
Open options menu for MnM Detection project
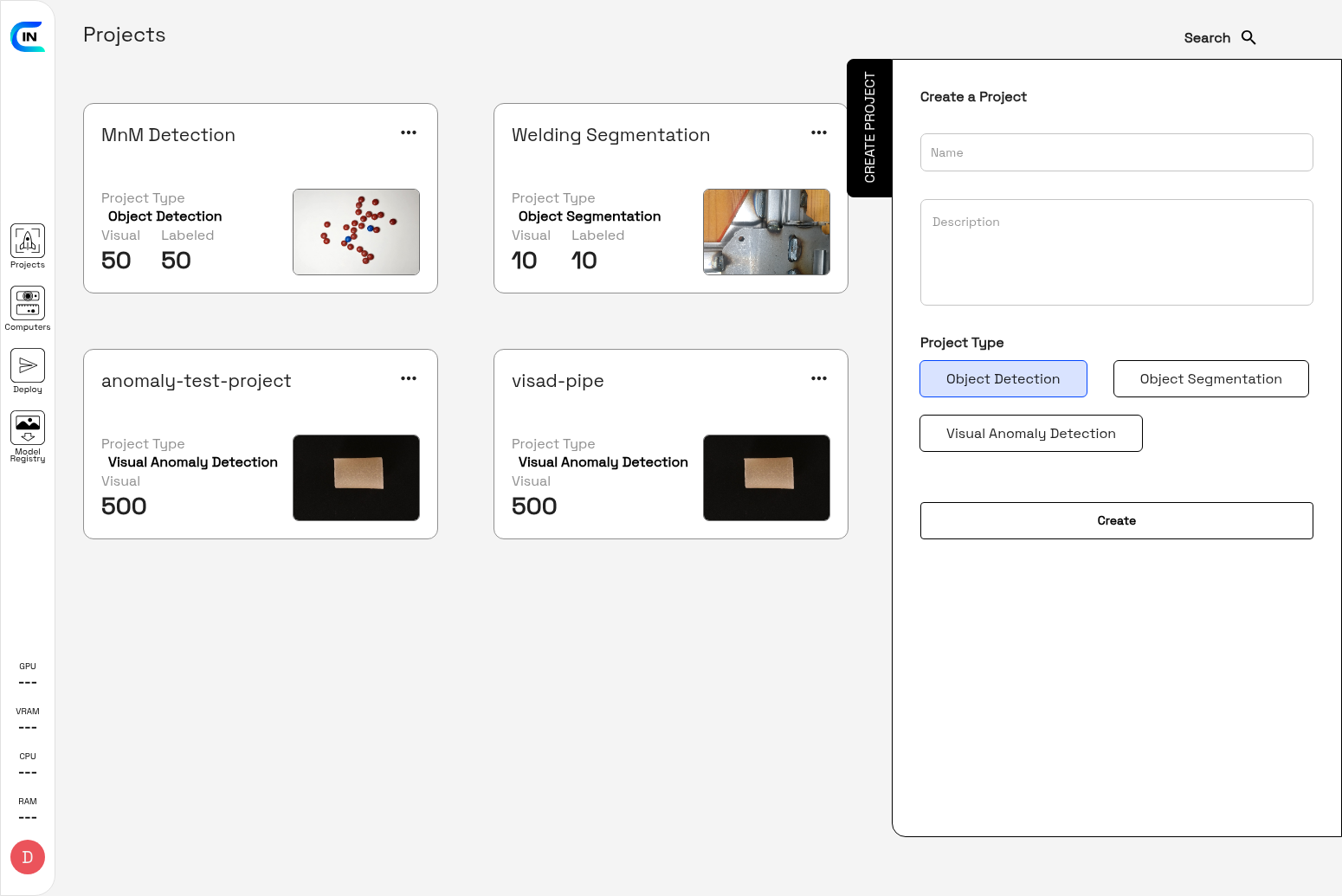409,132
